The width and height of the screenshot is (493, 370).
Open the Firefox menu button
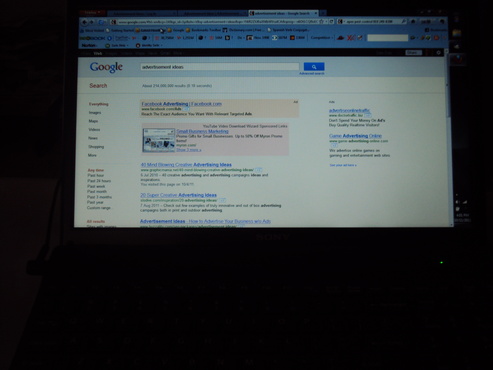click(x=93, y=13)
